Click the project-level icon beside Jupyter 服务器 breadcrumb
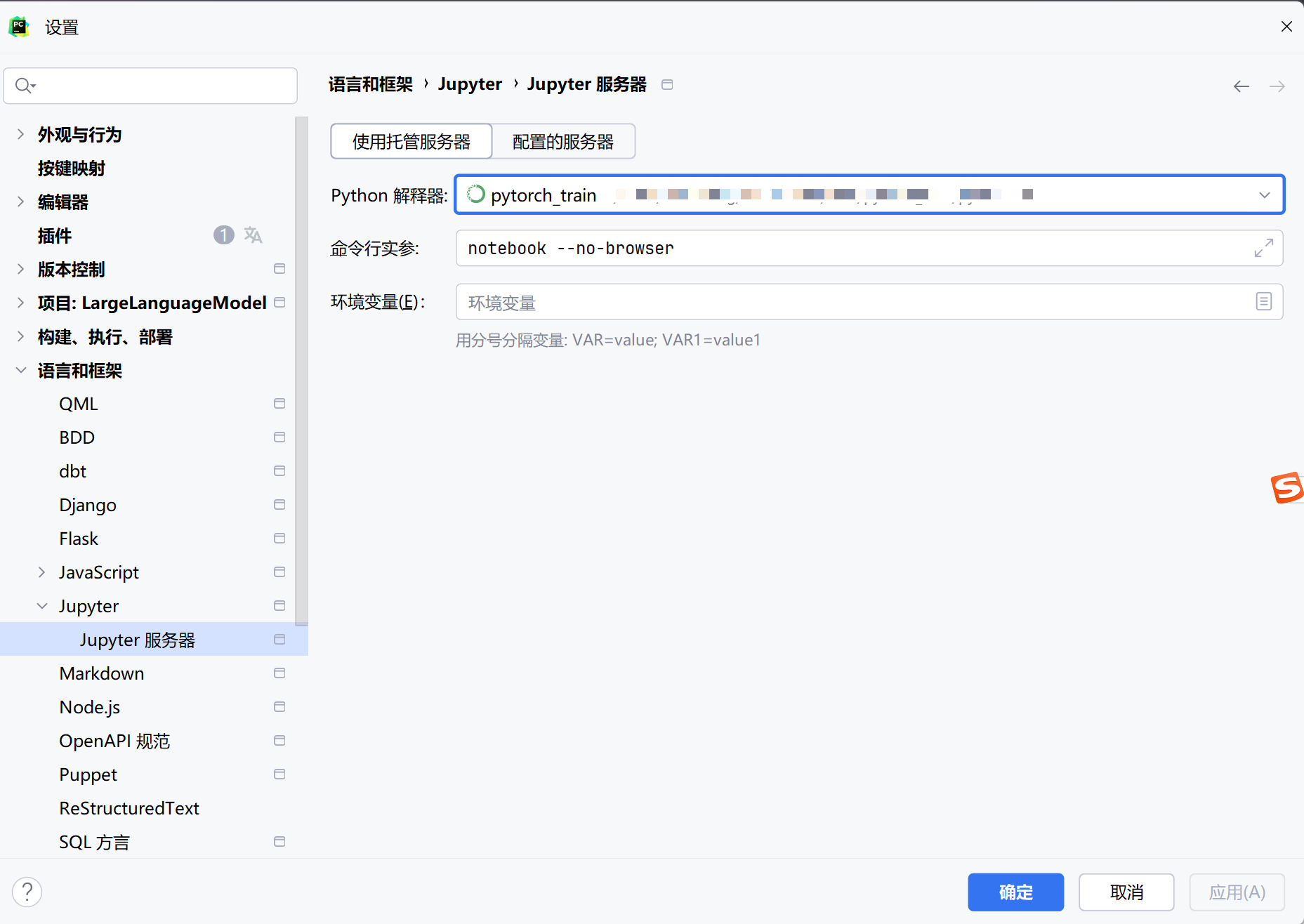 tap(667, 84)
